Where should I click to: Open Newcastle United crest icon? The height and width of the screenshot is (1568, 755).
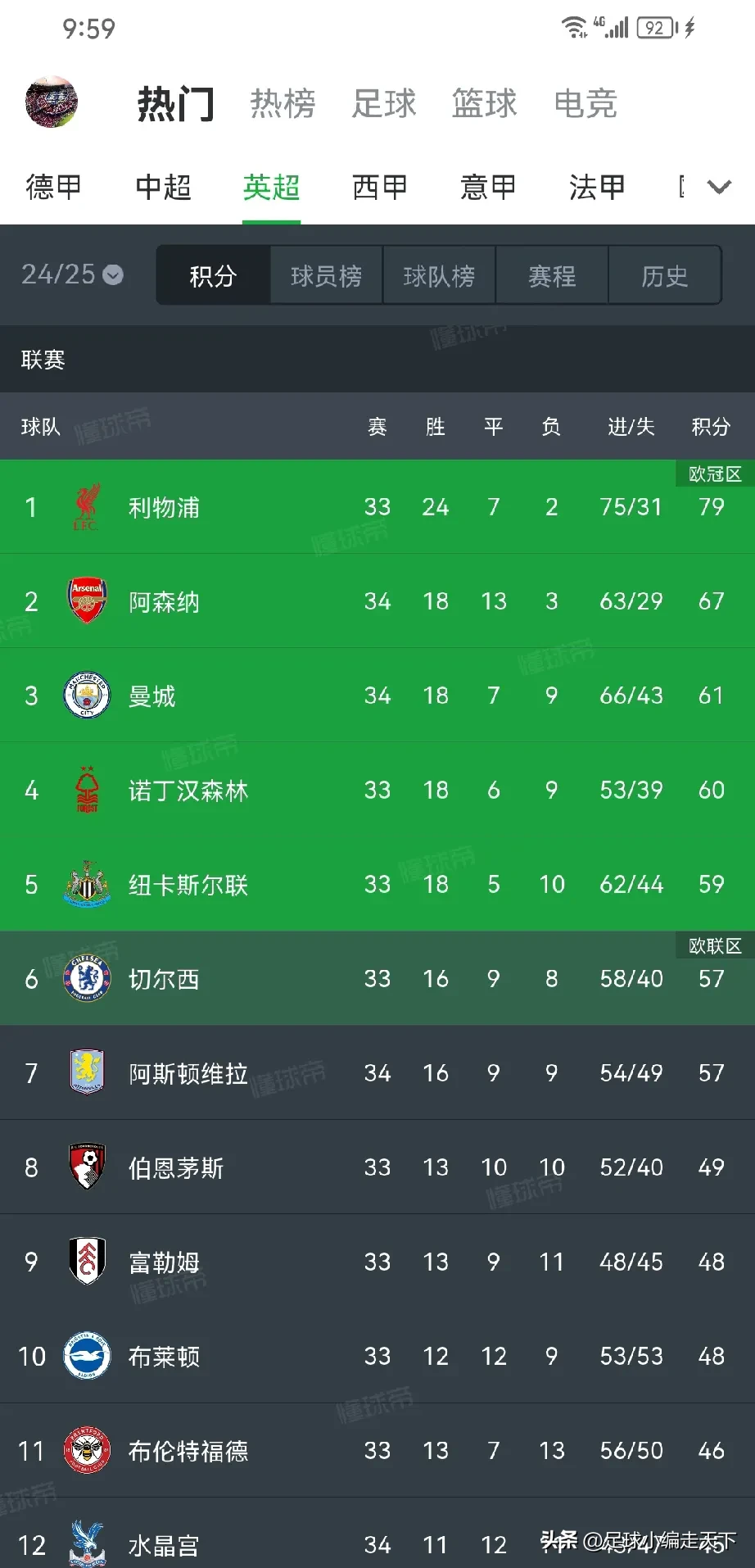(87, 884)
